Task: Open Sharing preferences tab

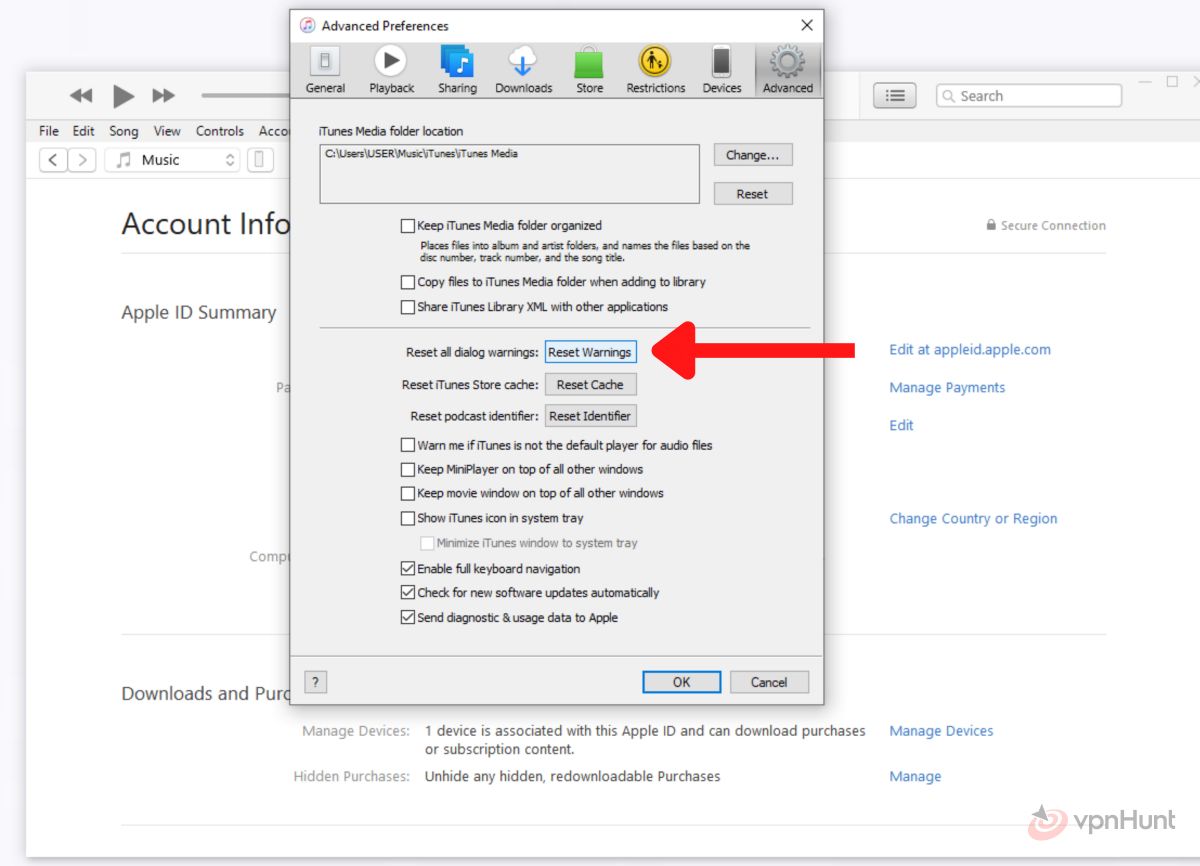Action: coord(457,70)
